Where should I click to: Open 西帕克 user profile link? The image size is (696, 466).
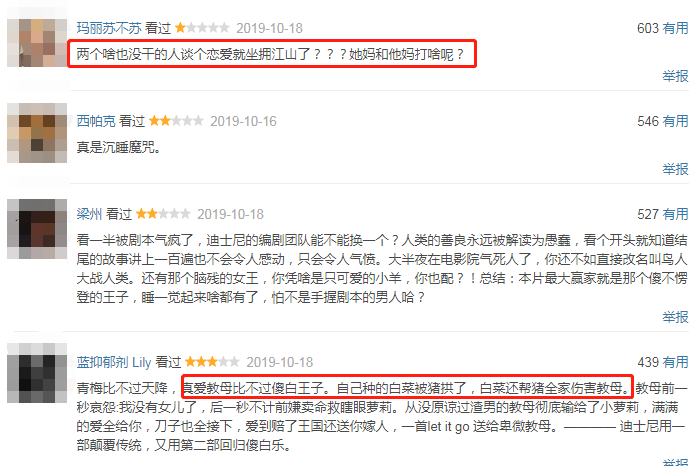pos(96,121)
